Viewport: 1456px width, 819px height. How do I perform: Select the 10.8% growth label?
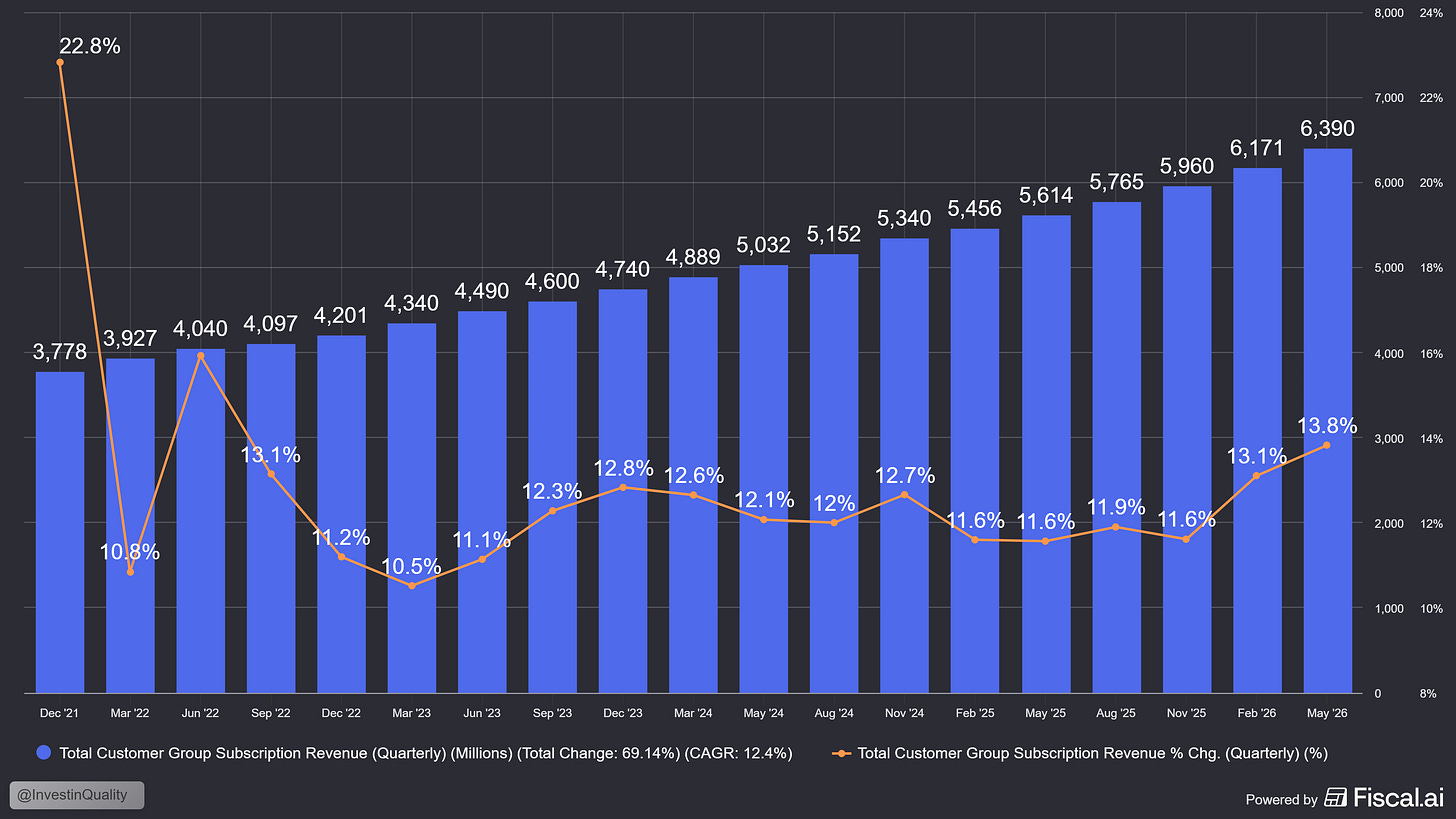130,551
